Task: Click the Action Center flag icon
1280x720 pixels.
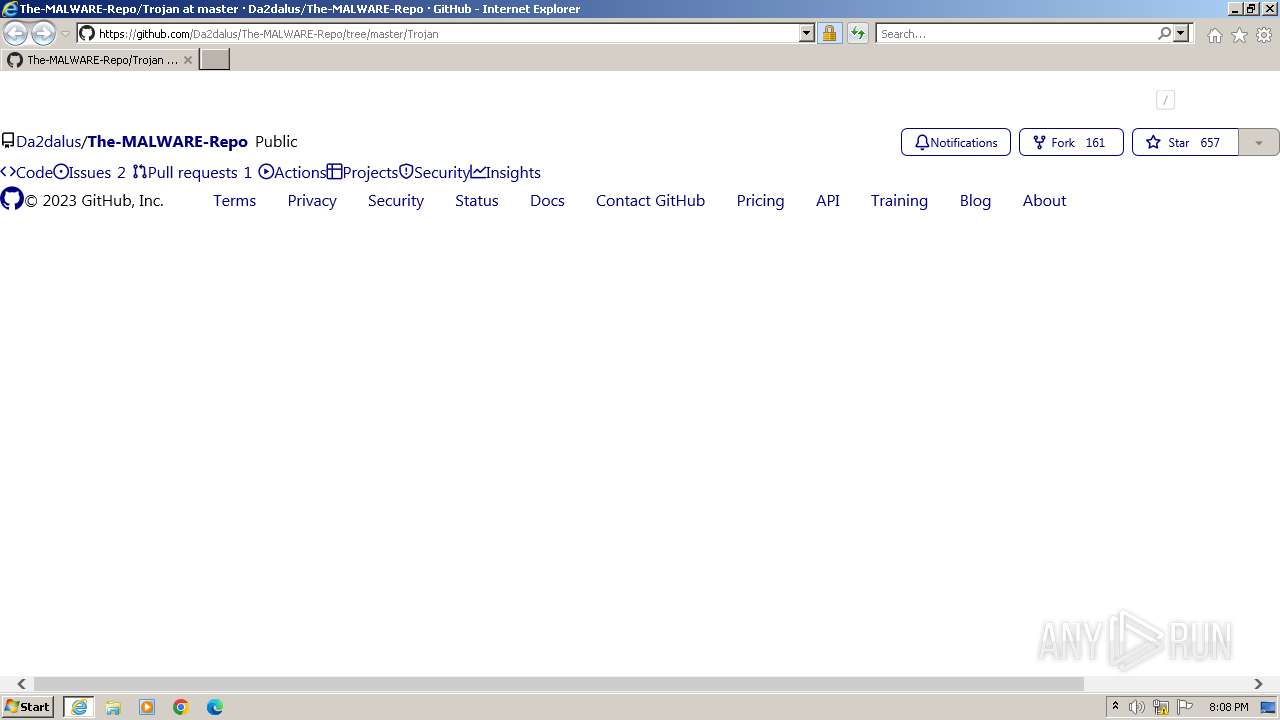Action: tap(1185, 707)
